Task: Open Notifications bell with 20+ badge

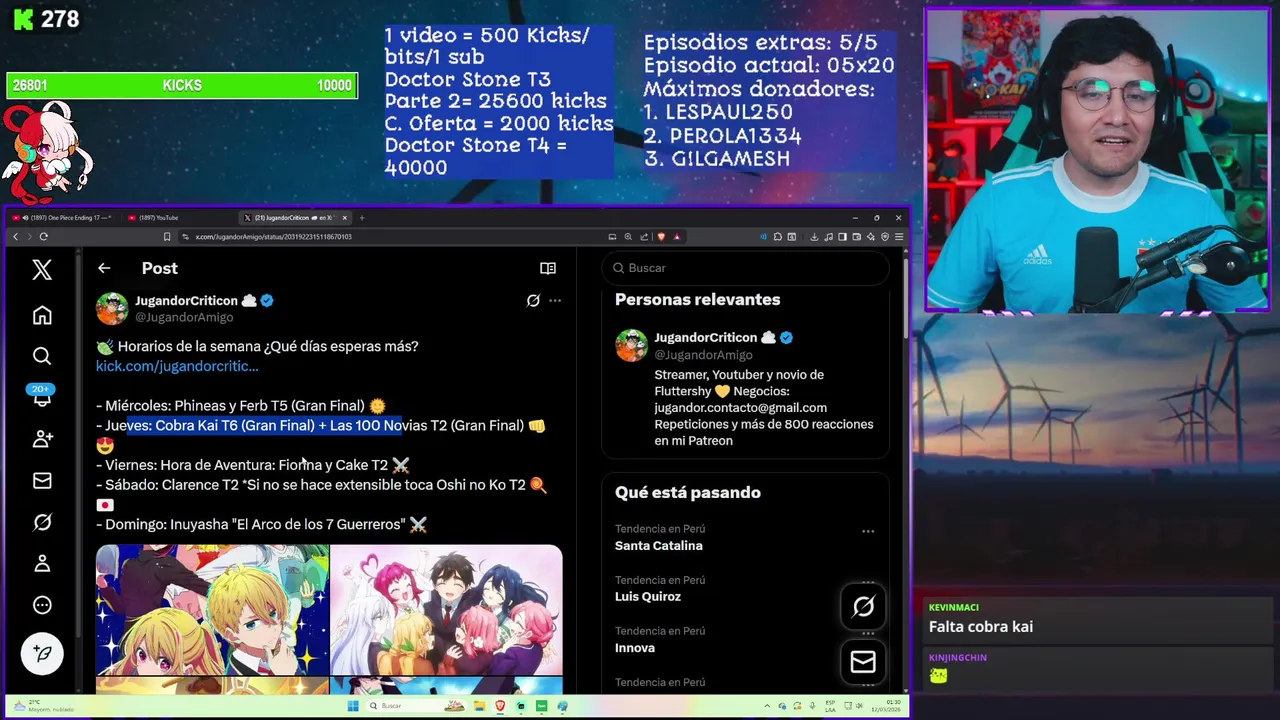Action: click(x=42, y=397)
